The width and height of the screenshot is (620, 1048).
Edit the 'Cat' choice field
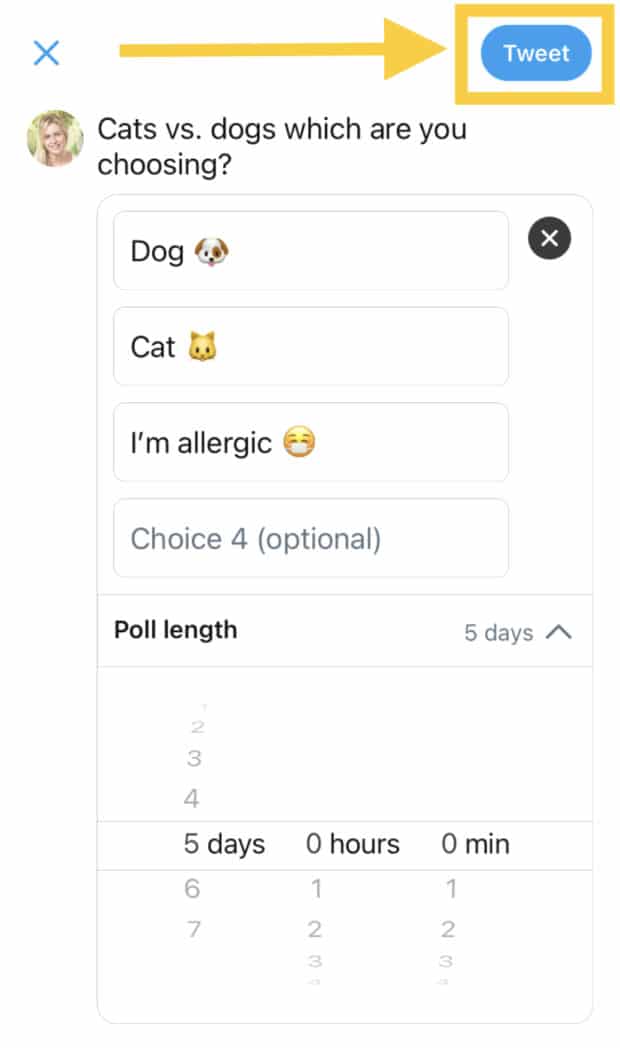(310, 347)
